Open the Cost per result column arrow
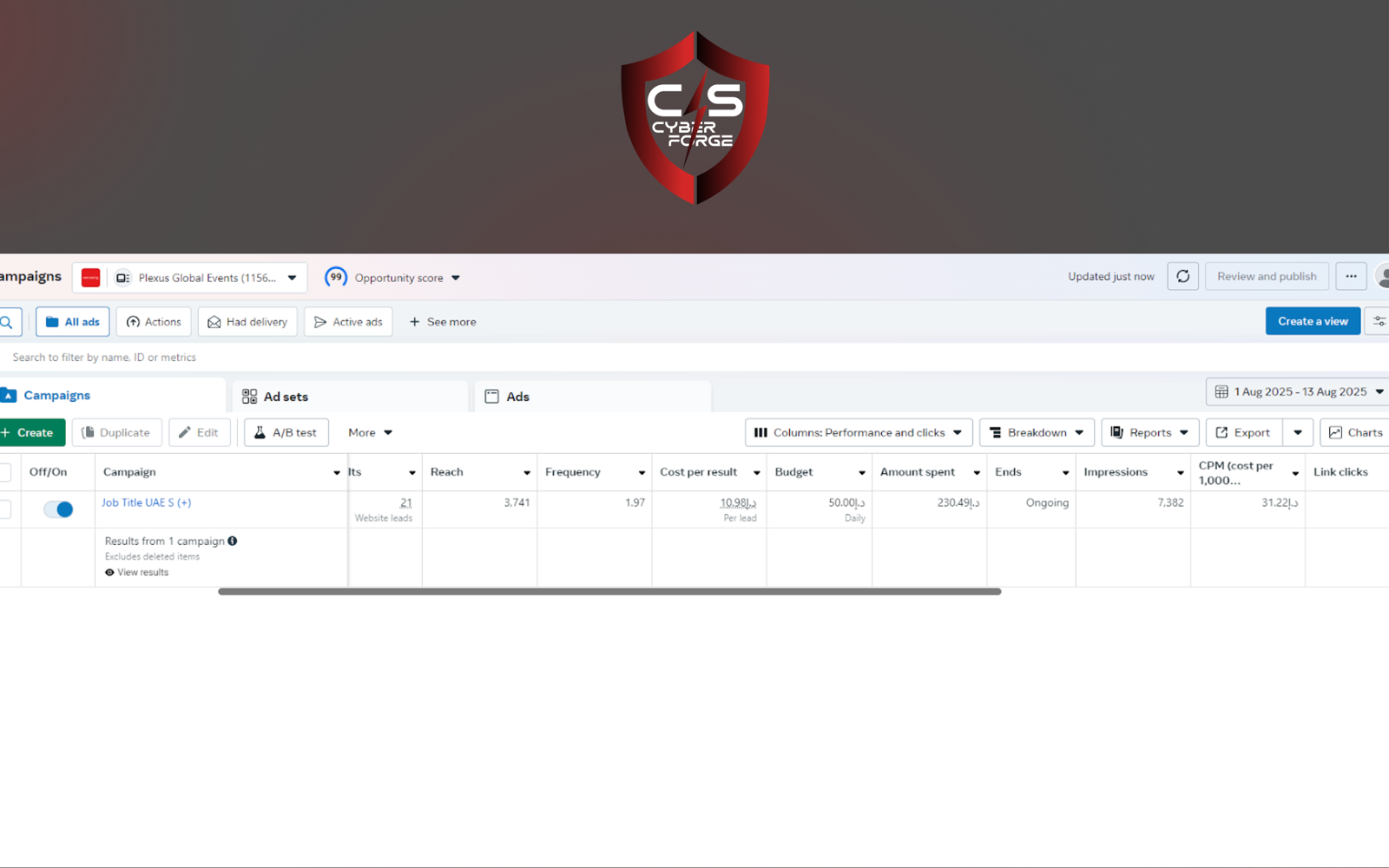Image resolution: width=1389 pixels, height=868 pixels. click(x=757, y=472)
